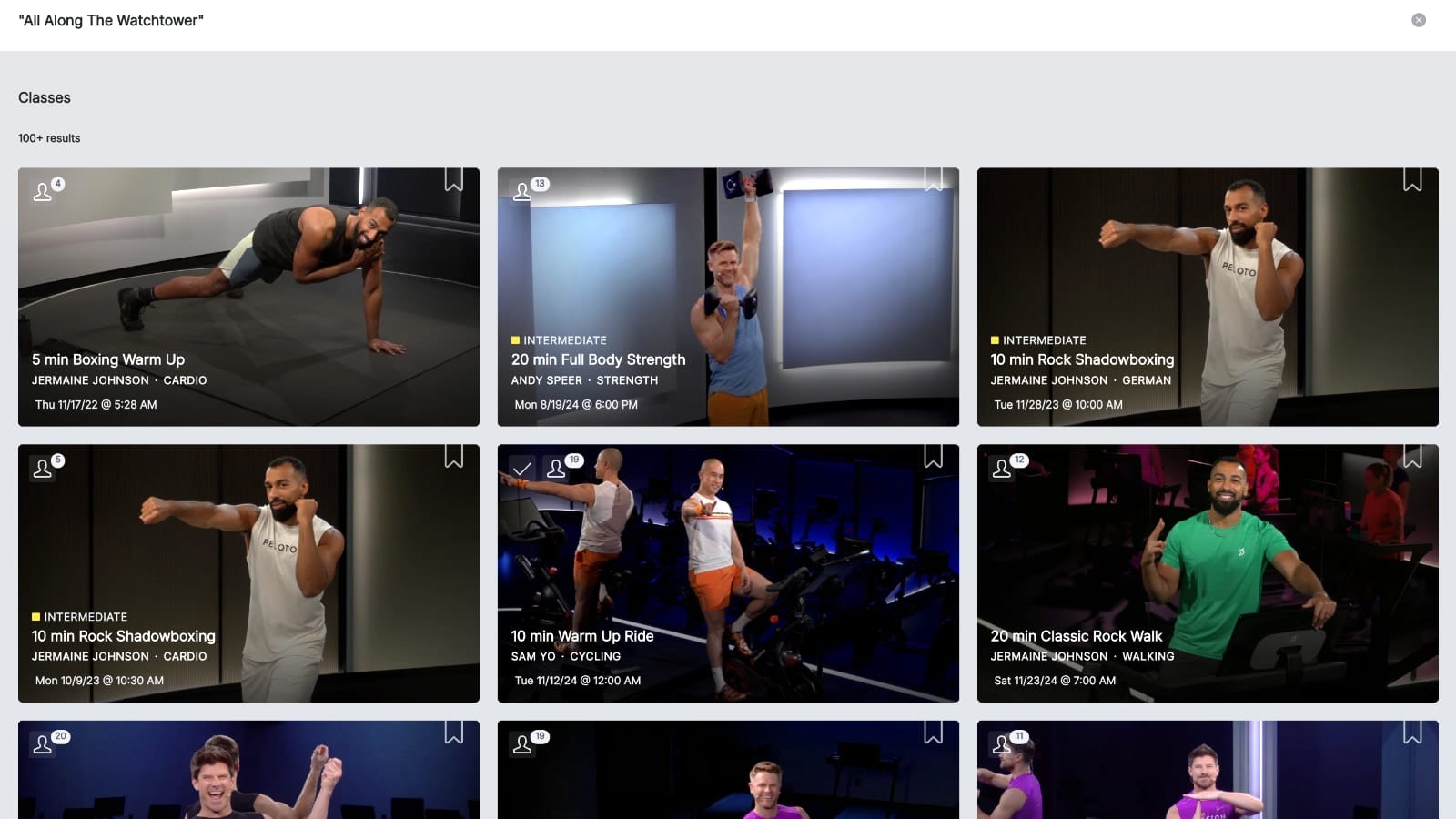Image resolution: width=1456 pixels, height=819 pixels.
Task: Open the 20 min Full Body Strength title
Action: 598,359
